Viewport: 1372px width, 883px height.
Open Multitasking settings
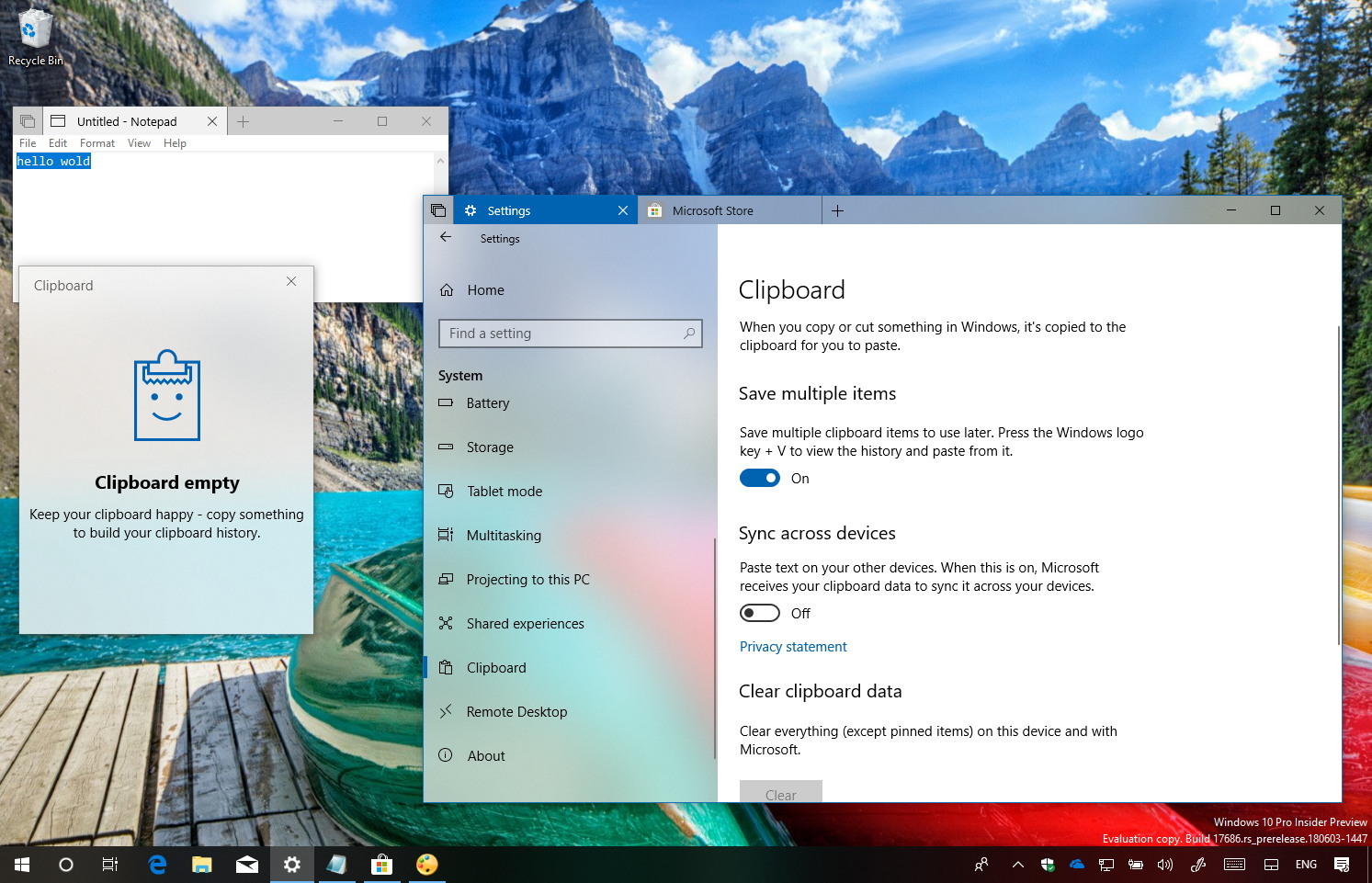pyautogui.click(x=504, y=536)
